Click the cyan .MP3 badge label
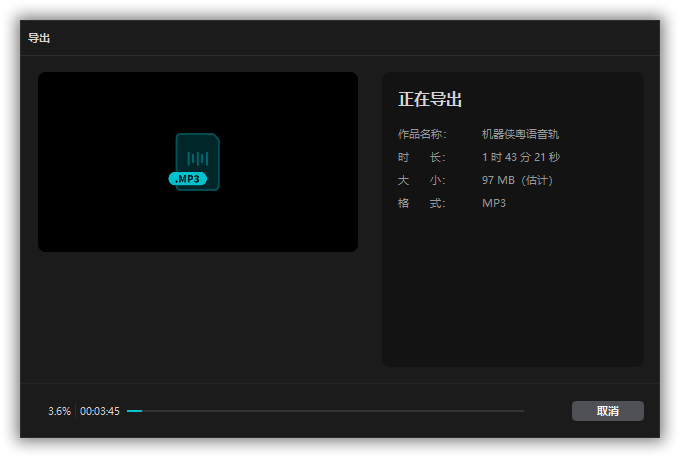The height and width of the screenshot is (458, 680). pos(188,179)
